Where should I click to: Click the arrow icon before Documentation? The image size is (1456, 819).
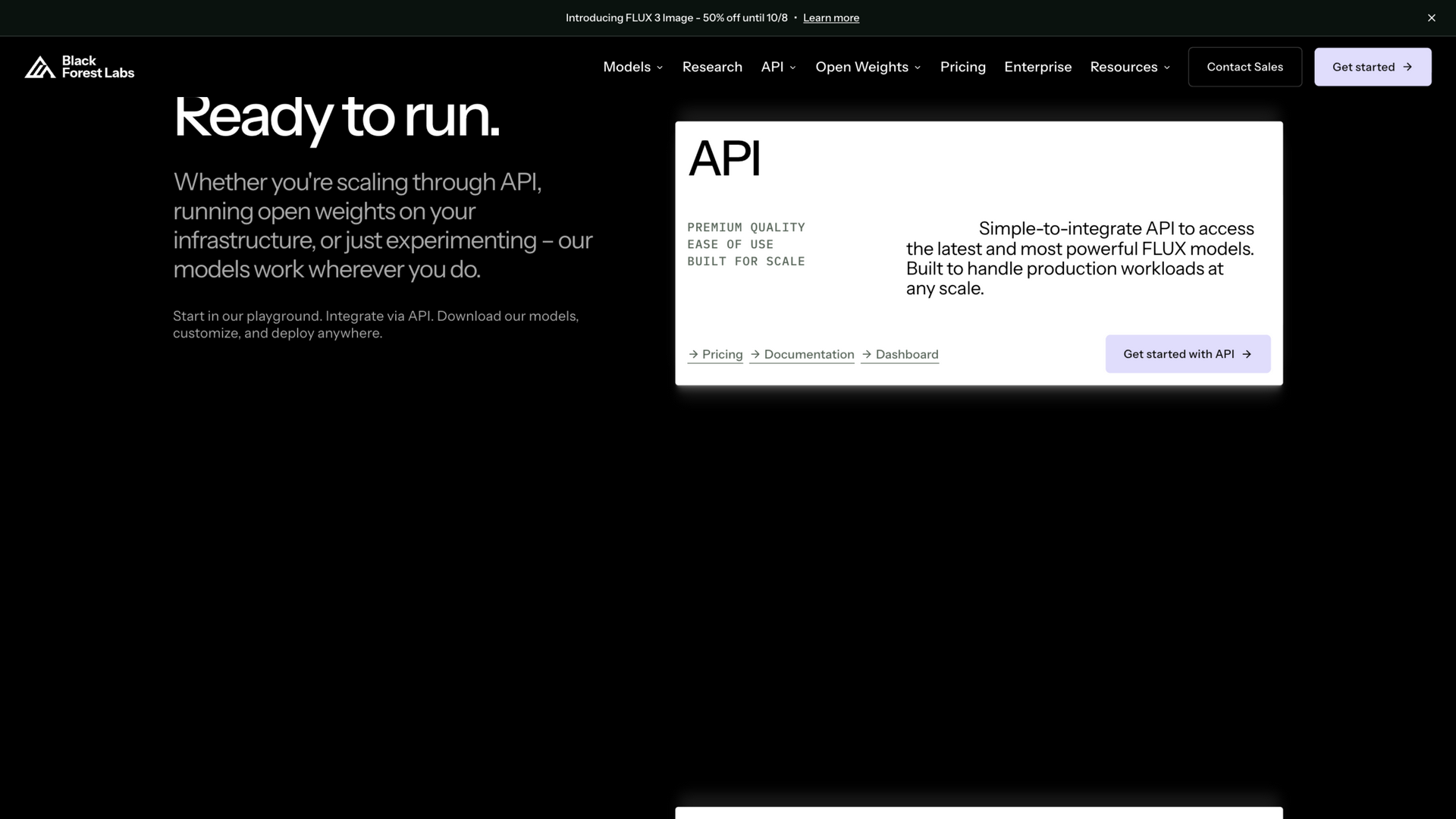(x=755, y=354)
